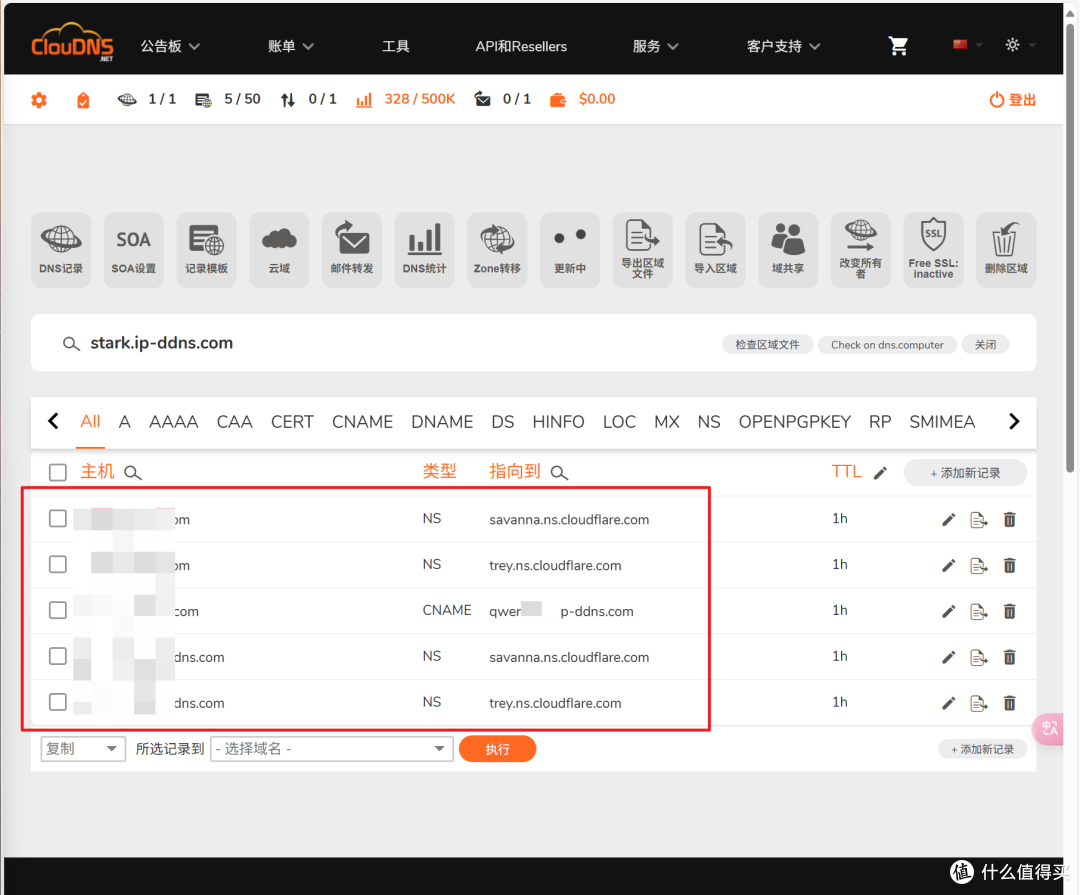
Task: Click the 关闭 button
Action: [x=986, y=344]
